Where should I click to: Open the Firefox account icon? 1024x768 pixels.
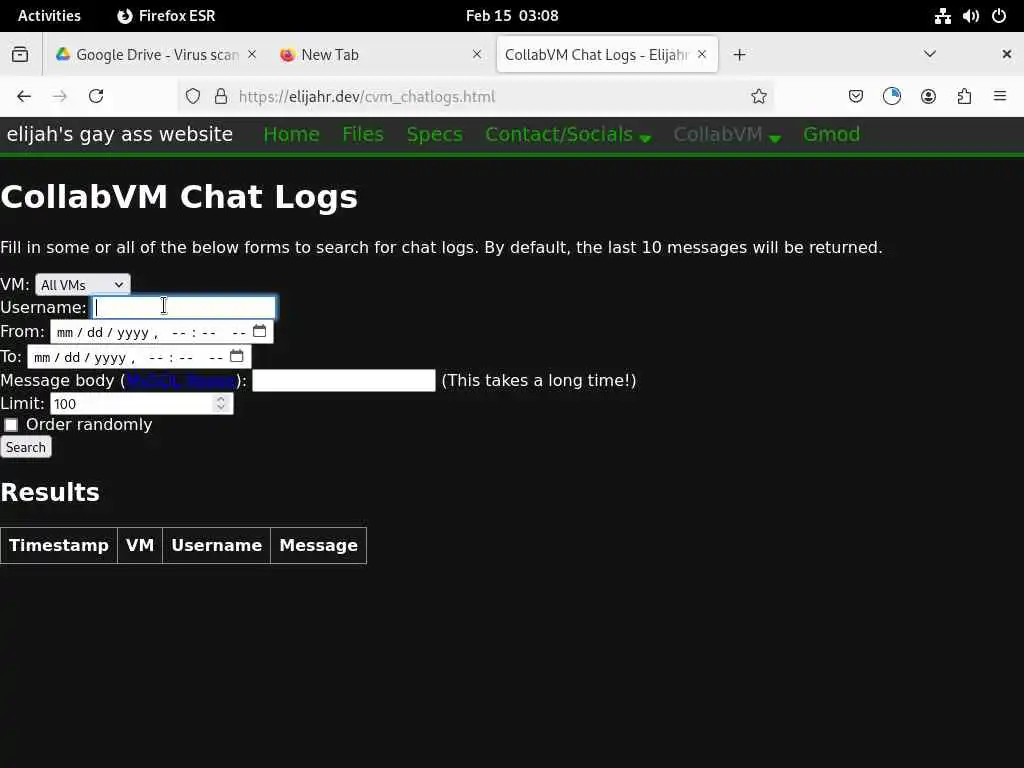928,97
